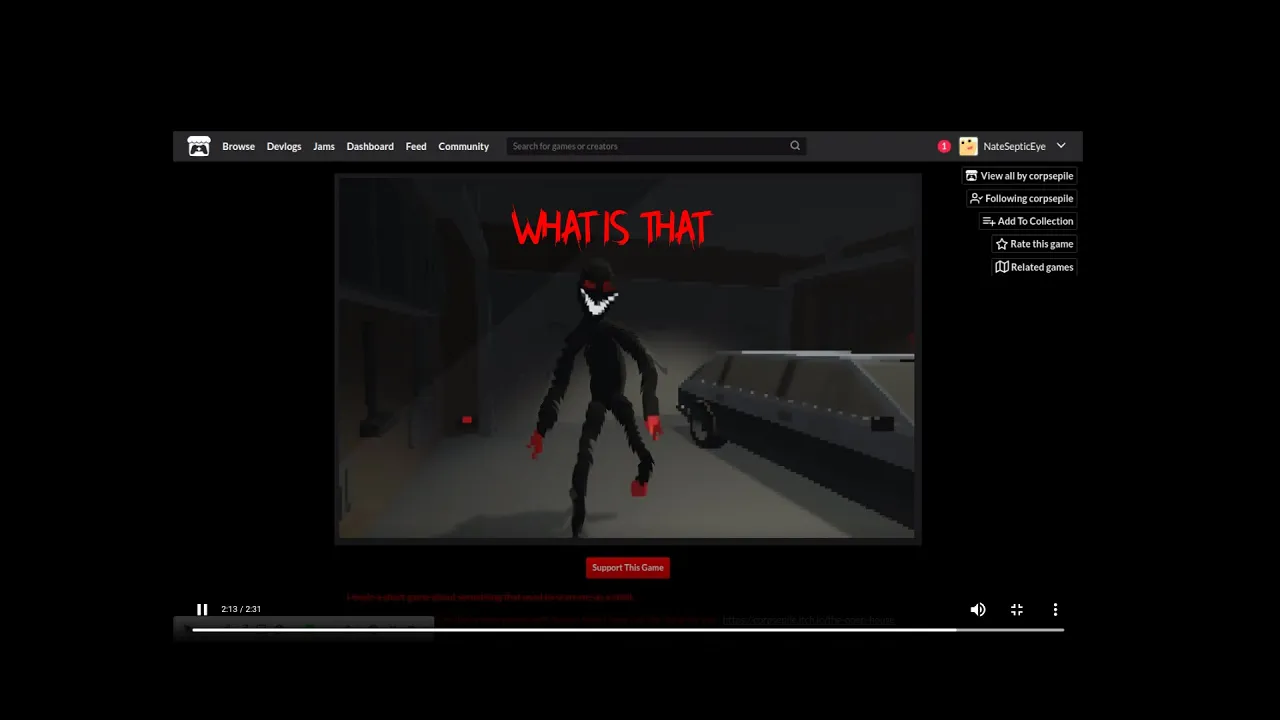Image resolution: width=1280 pixels, height=720 pixels.
Task: Go to the Jams section
Action: click(324, 146)
